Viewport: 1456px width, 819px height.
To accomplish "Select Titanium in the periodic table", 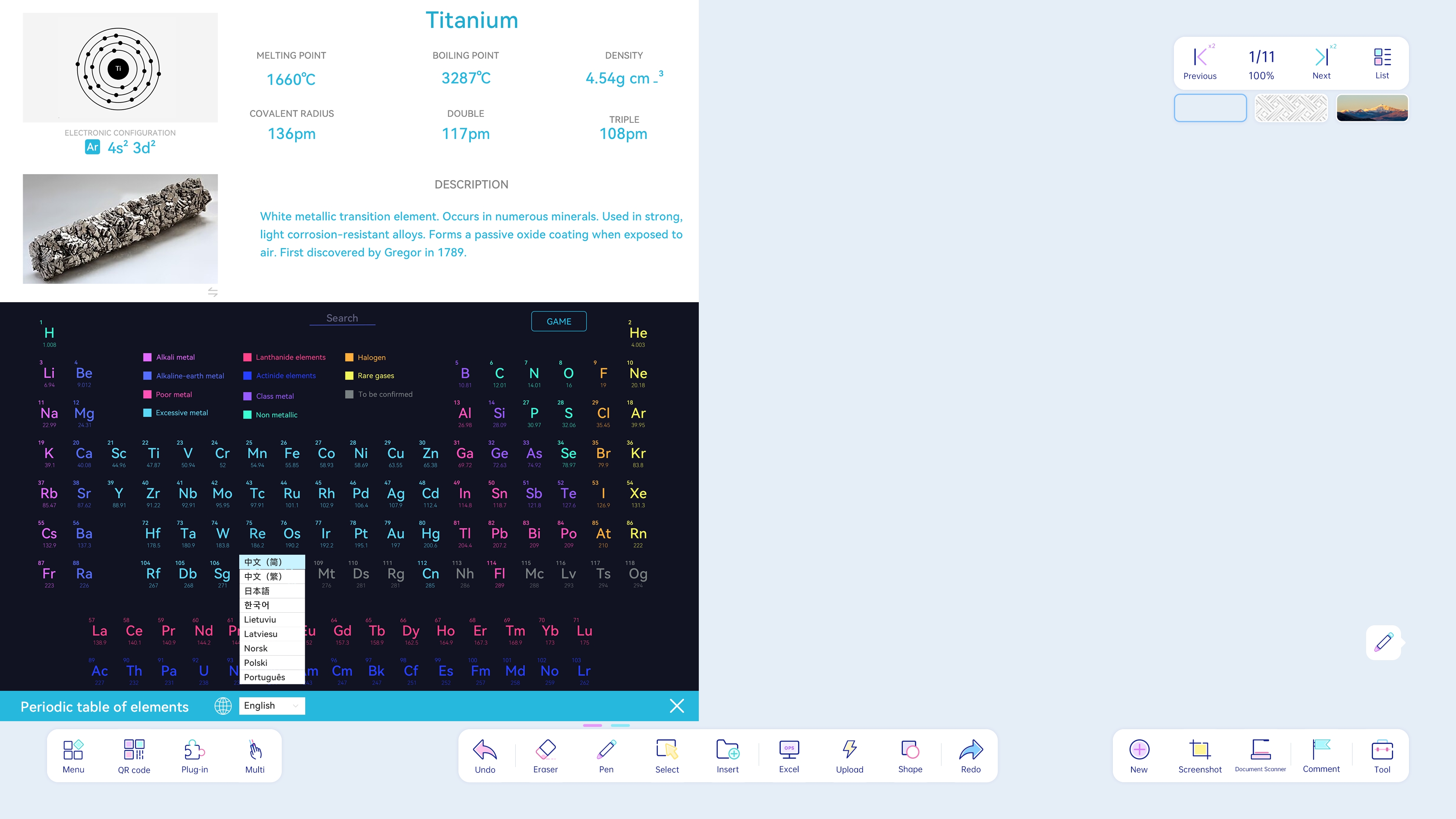I will [x=153, y=453].
